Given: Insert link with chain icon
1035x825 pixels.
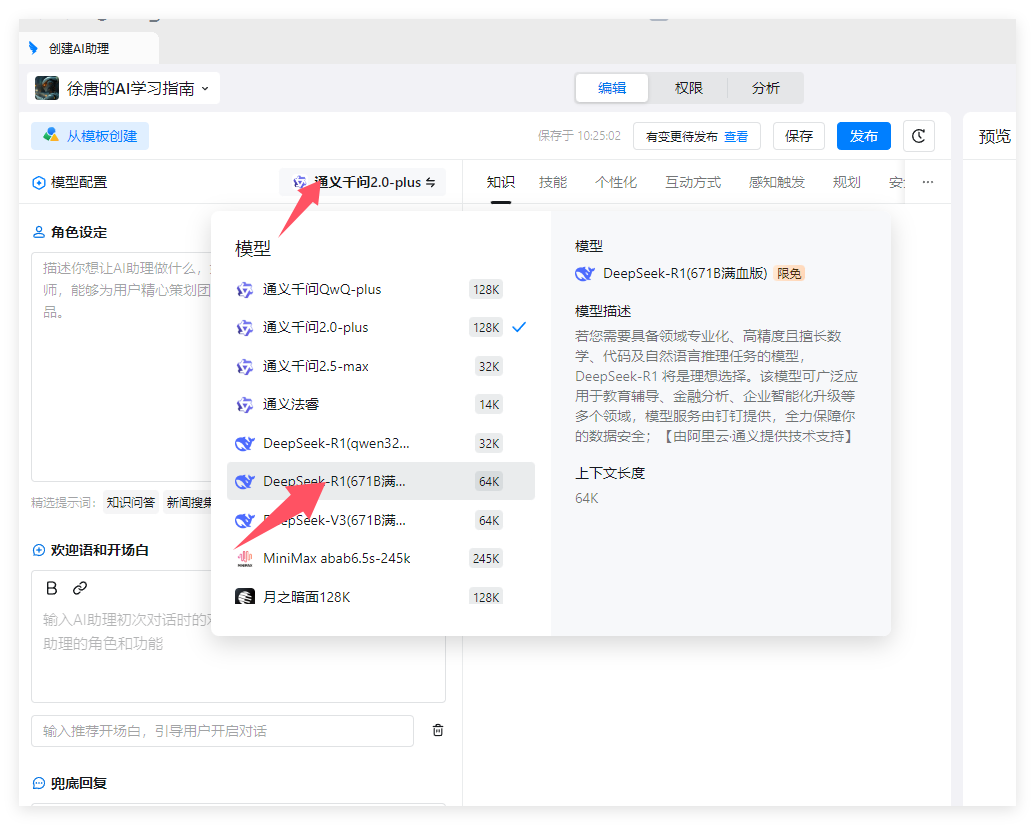Looking at the screenshot, I should click(x=80, y=588).
